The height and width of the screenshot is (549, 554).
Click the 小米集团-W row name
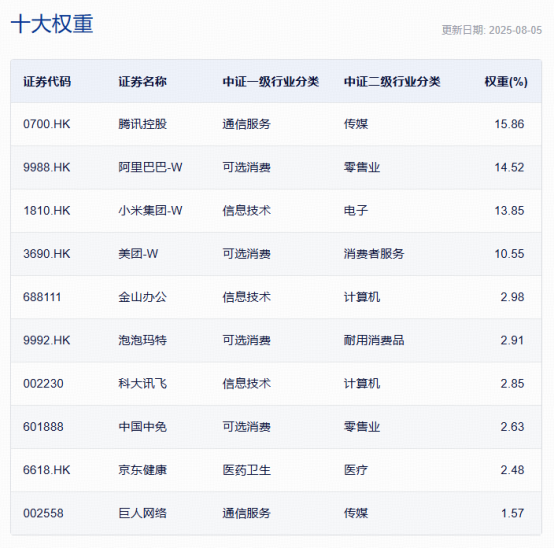150,211
